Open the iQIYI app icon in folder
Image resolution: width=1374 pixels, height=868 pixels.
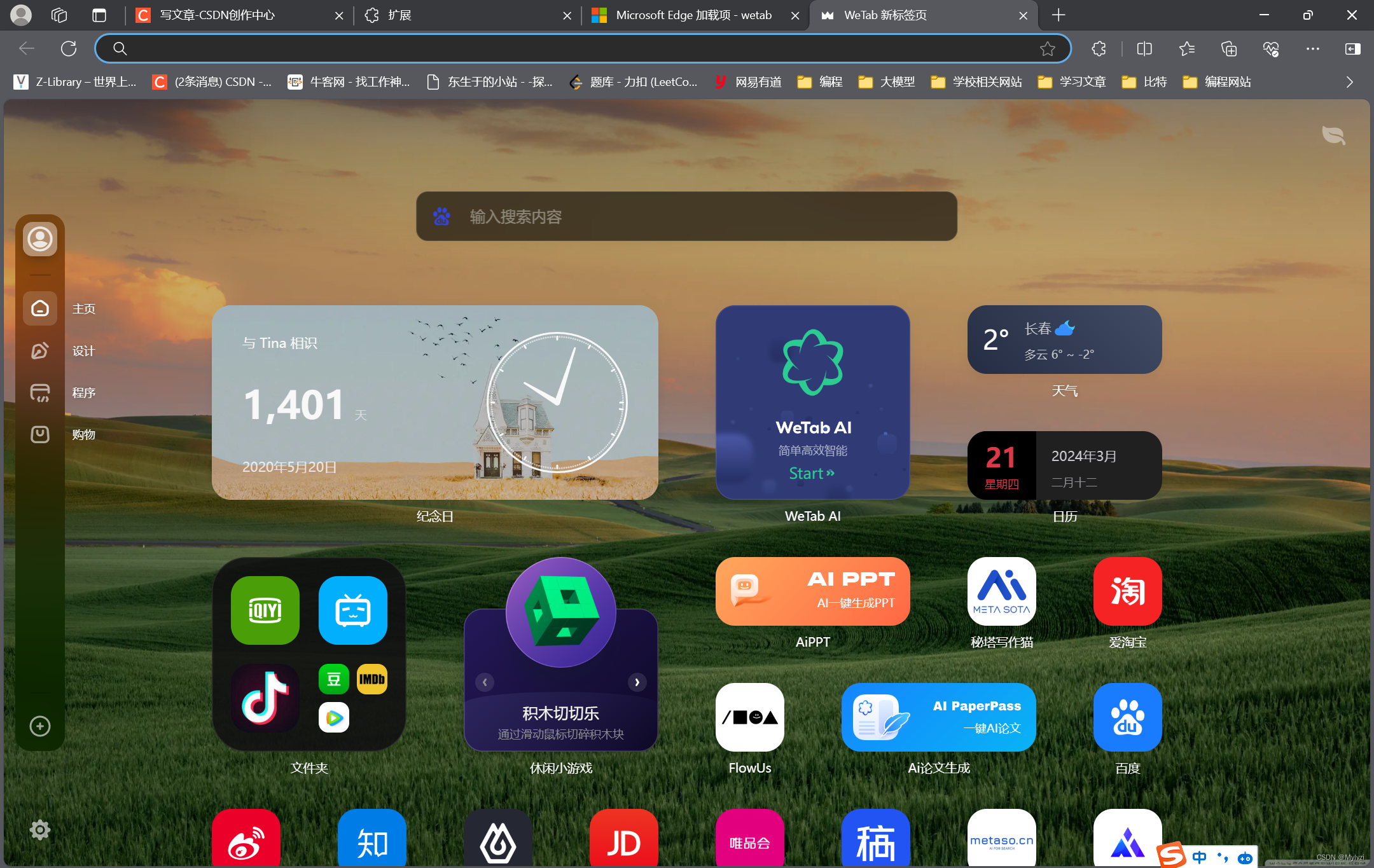[x=265, y=610]
